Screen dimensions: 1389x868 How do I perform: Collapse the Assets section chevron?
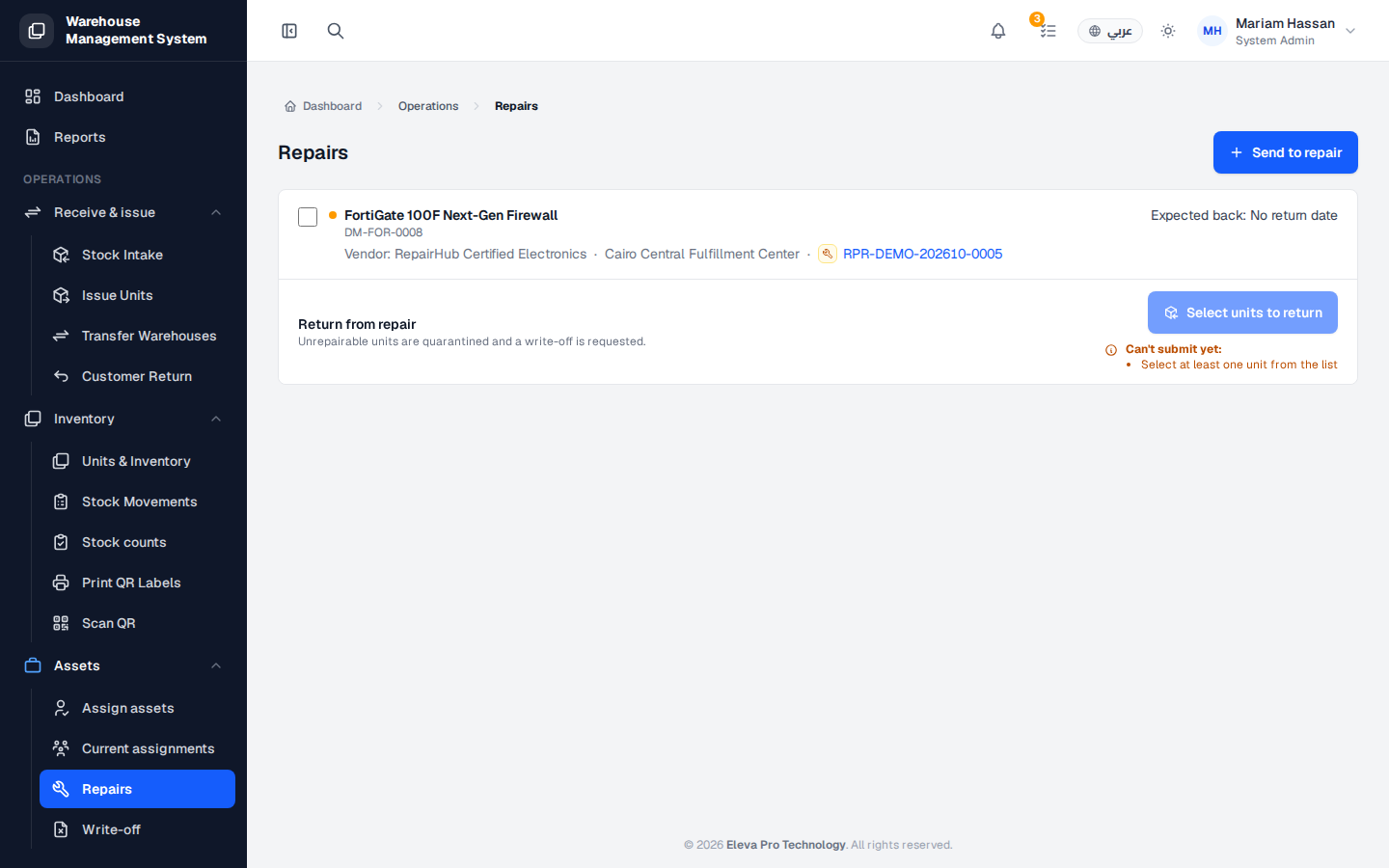pos(216,665)
